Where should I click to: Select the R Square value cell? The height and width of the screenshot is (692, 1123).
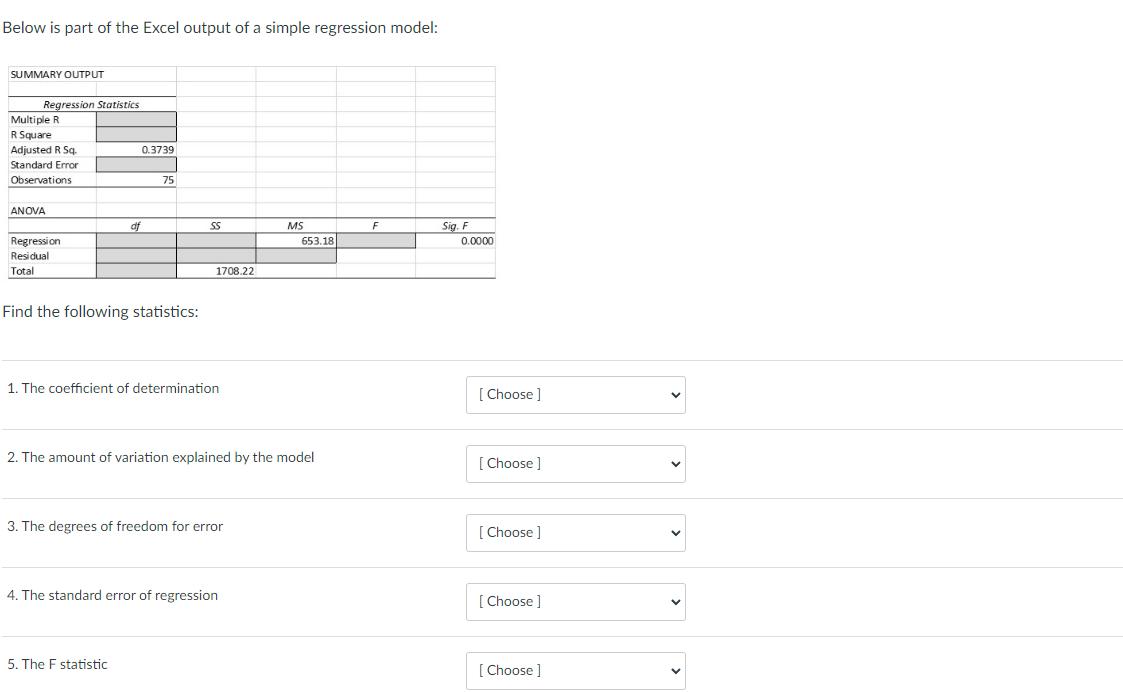tap(136, 134)
